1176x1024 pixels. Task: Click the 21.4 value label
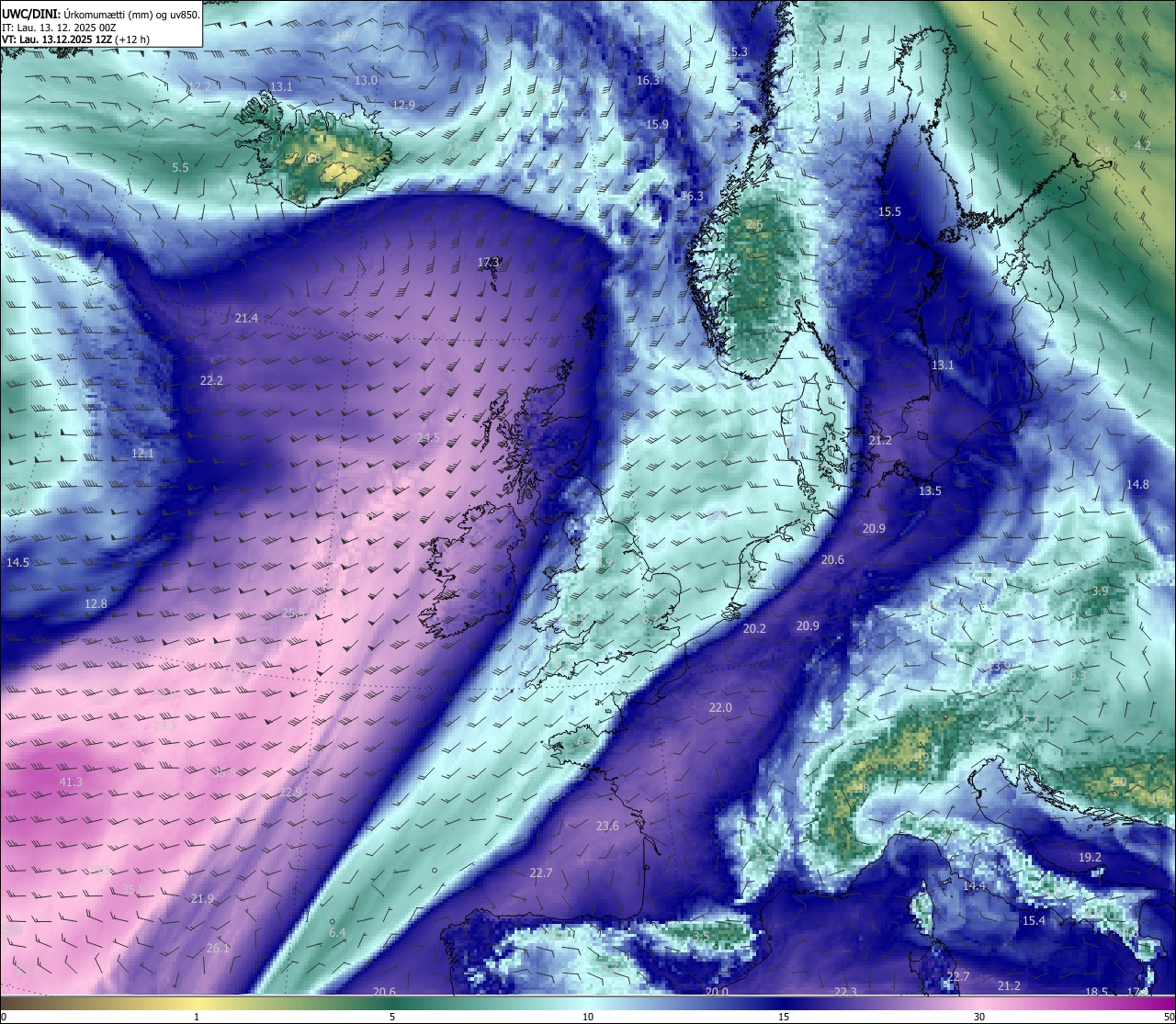tap(246, 318)
